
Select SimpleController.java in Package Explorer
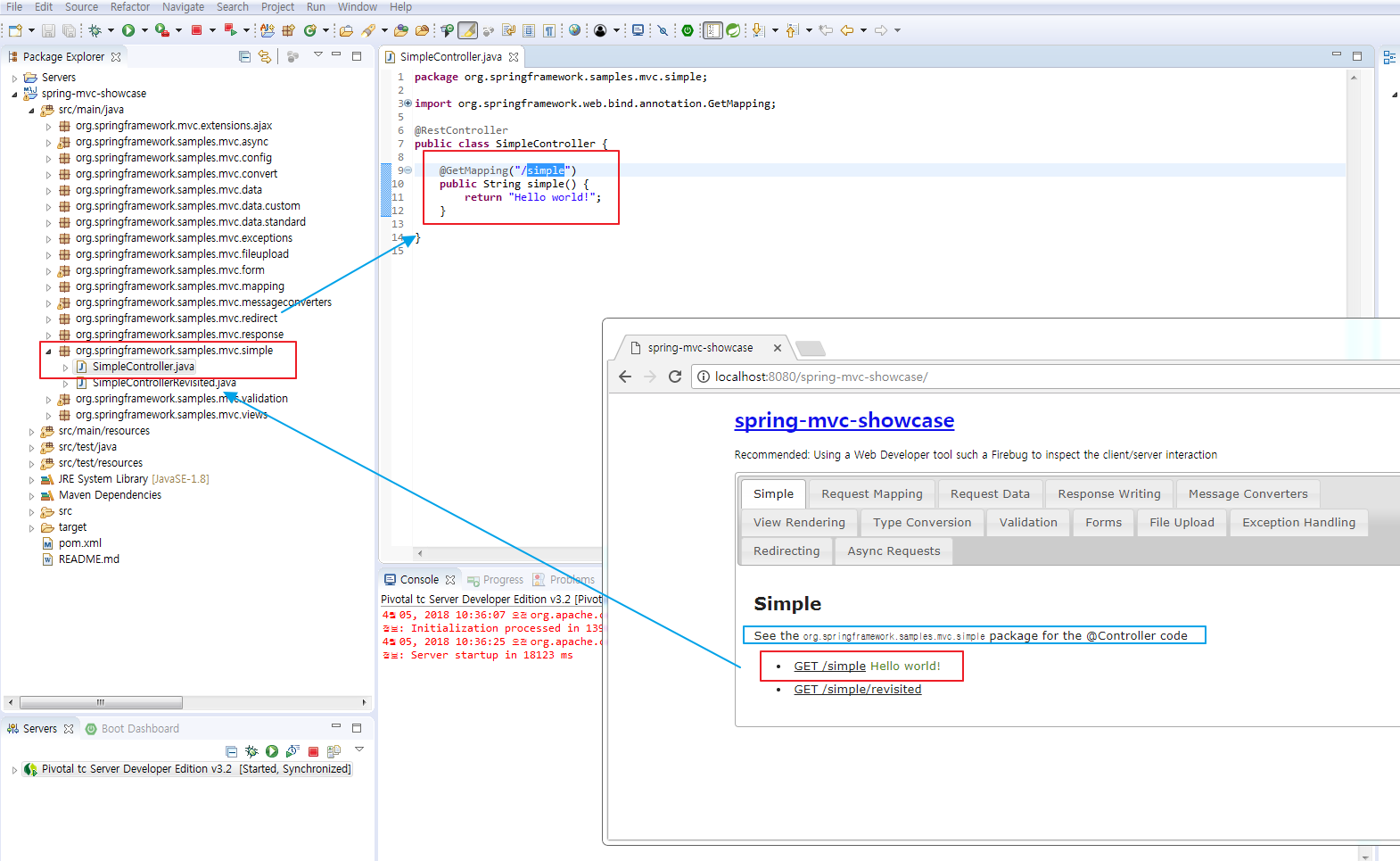tap(143, 367)
